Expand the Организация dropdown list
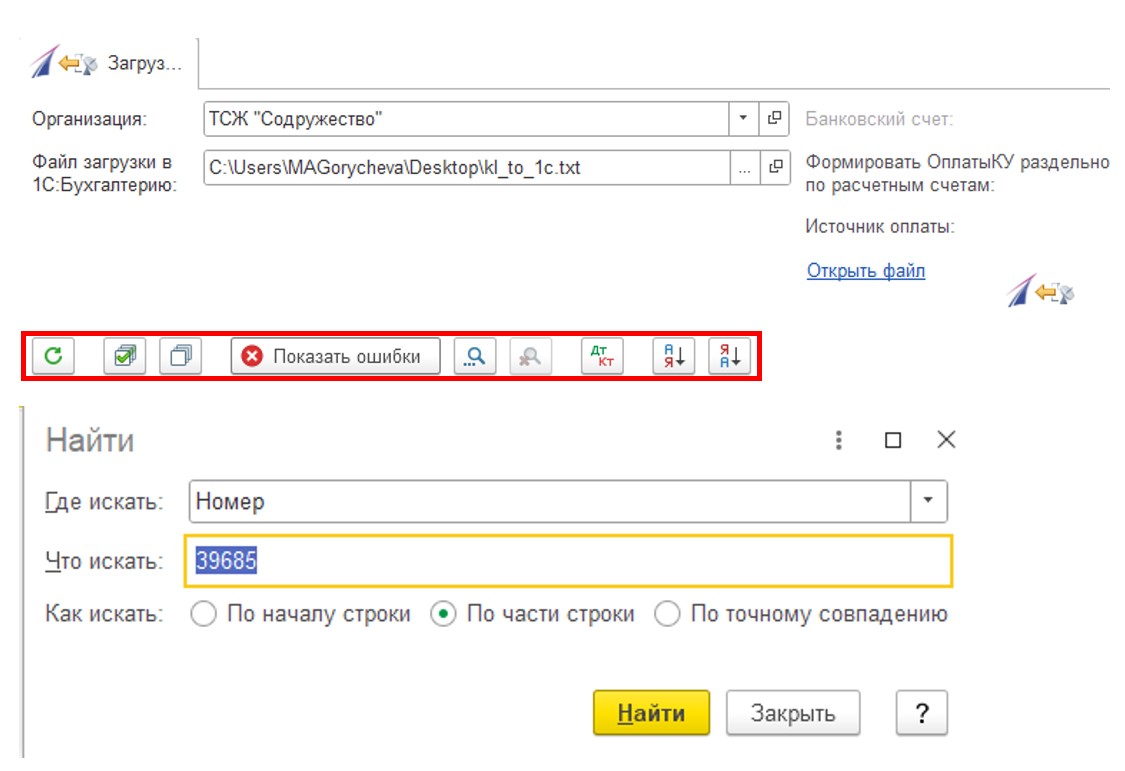 (x=744, y=118)
